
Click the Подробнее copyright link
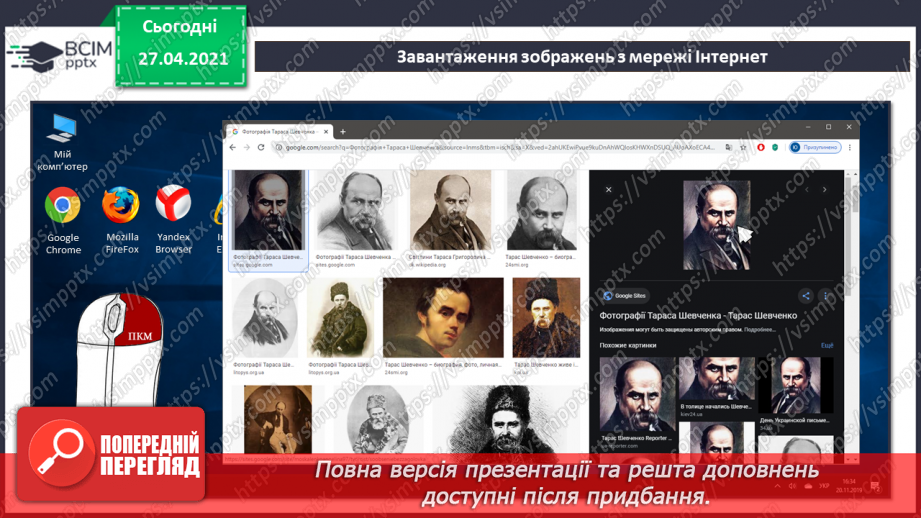point(759,330)
